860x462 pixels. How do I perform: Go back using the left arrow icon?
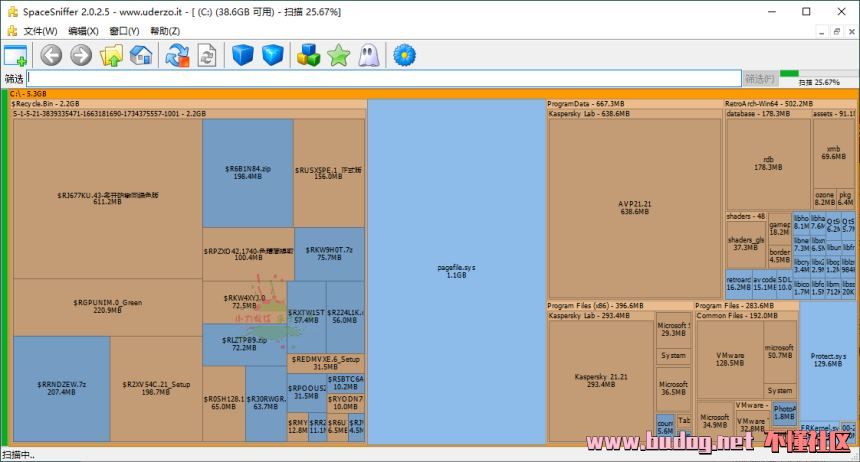click(x=51, y=55)
